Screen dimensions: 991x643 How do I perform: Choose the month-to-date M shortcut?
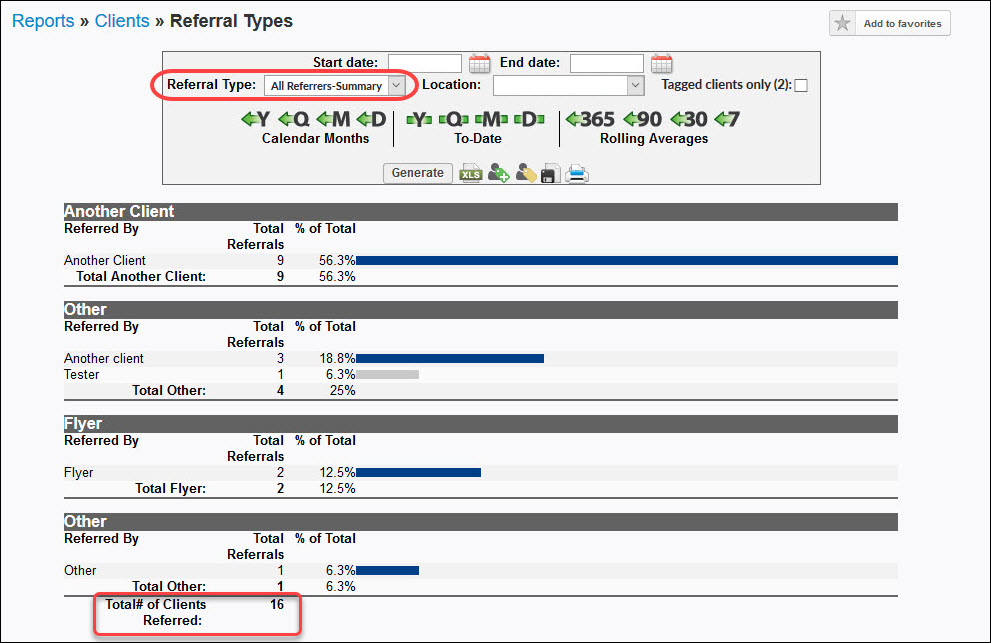click(491, 119)
